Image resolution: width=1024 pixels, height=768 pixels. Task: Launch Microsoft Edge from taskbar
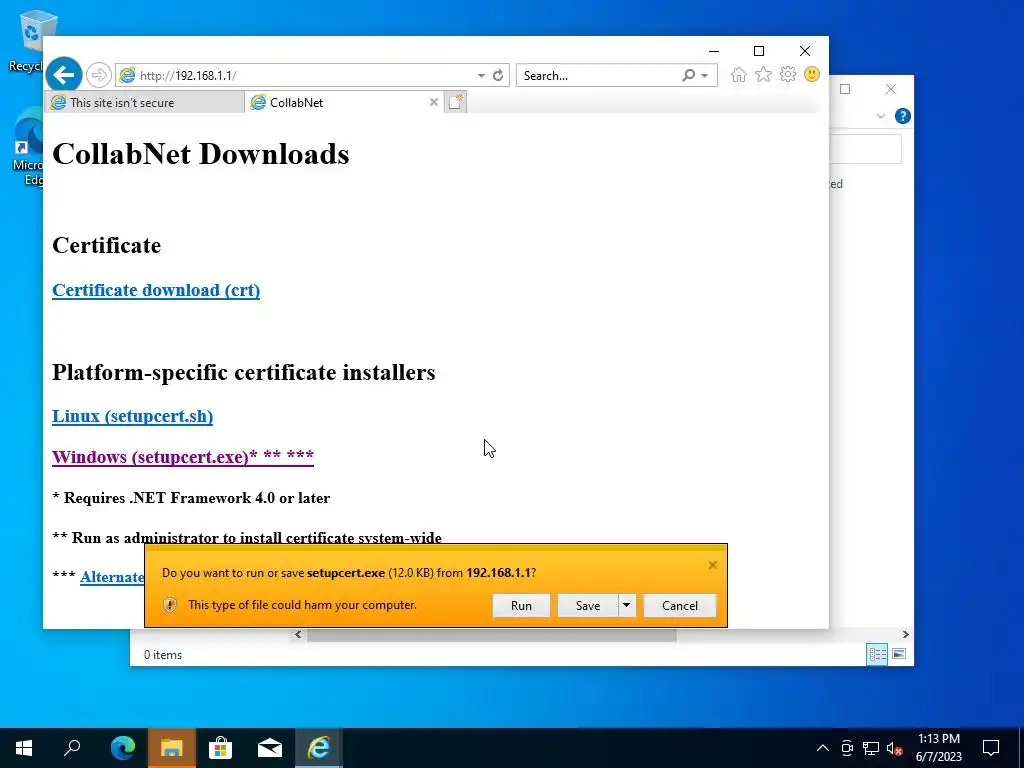[122, 748]
